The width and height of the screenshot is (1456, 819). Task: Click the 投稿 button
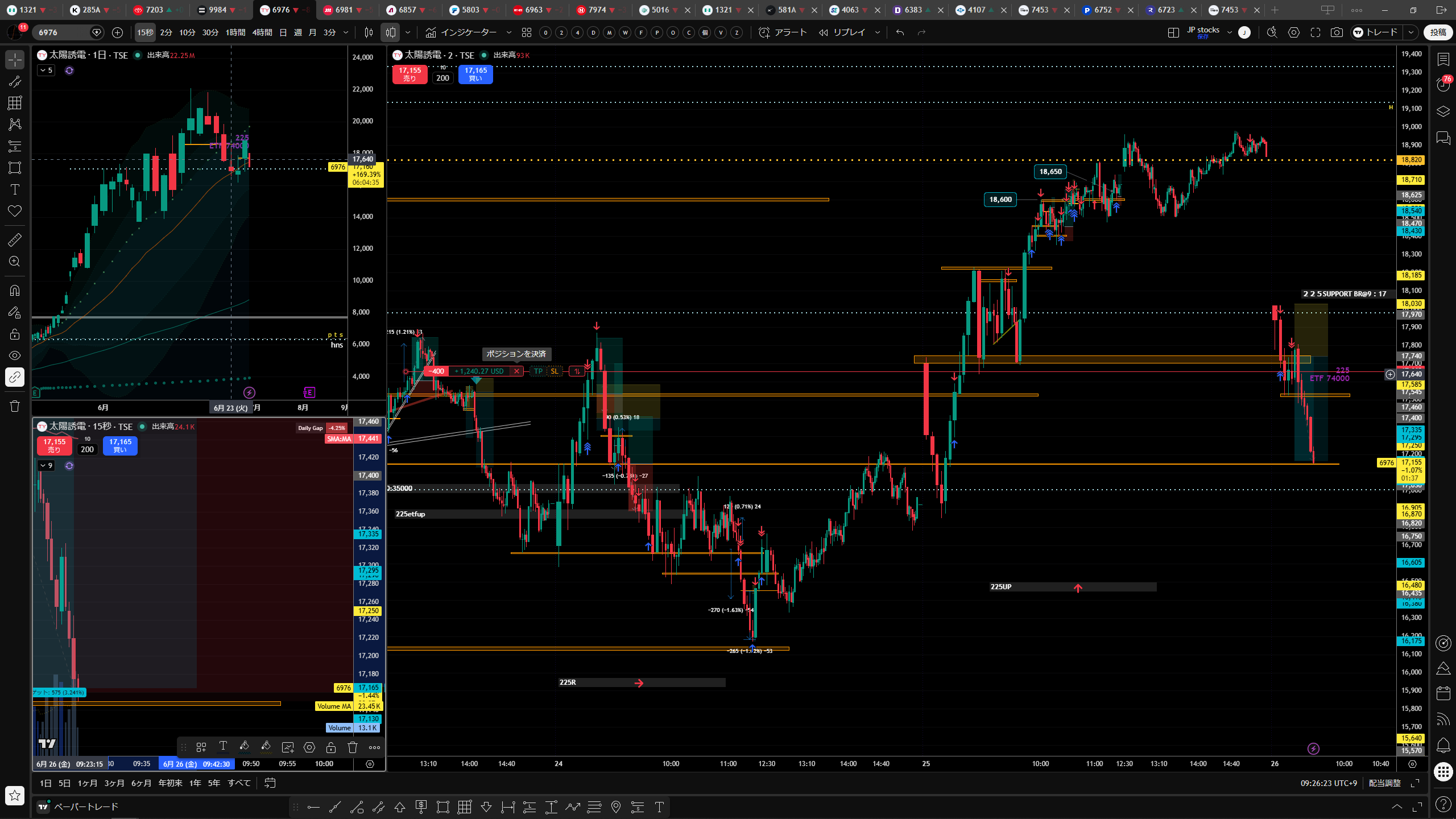1438,32
